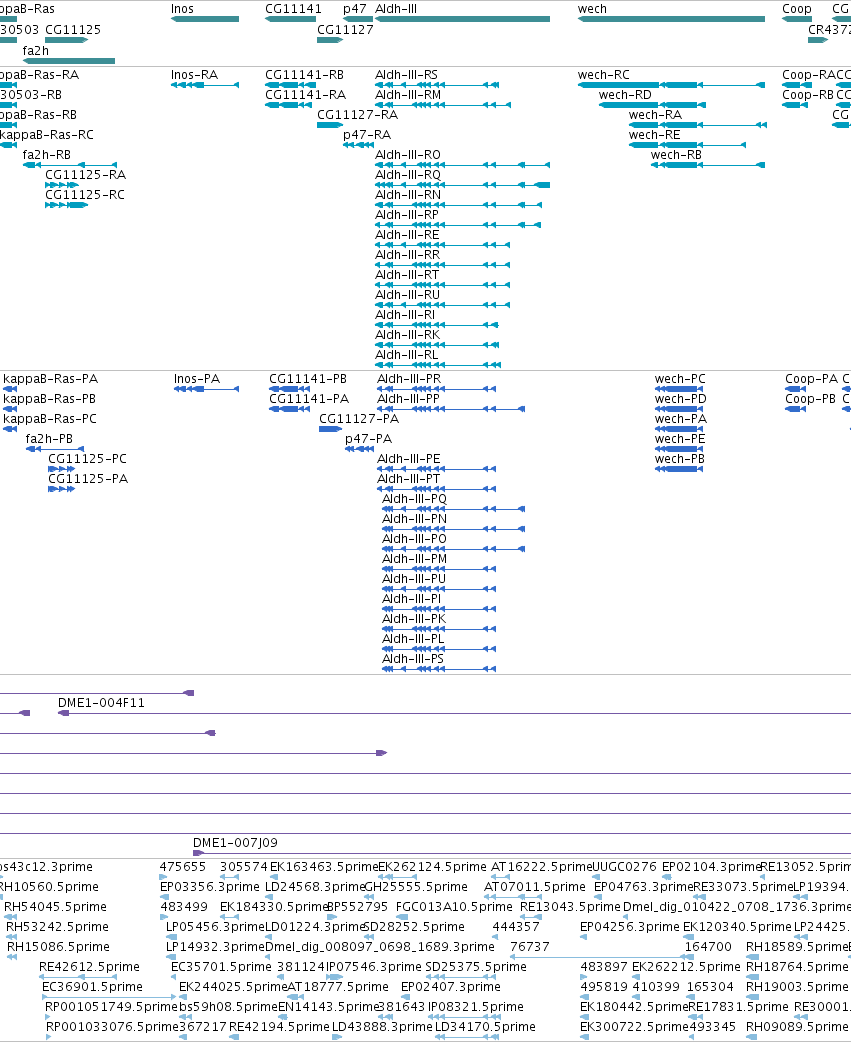851x1042 pixels.
Task: Click the p47-RA transcript
Action: point(359,145)
